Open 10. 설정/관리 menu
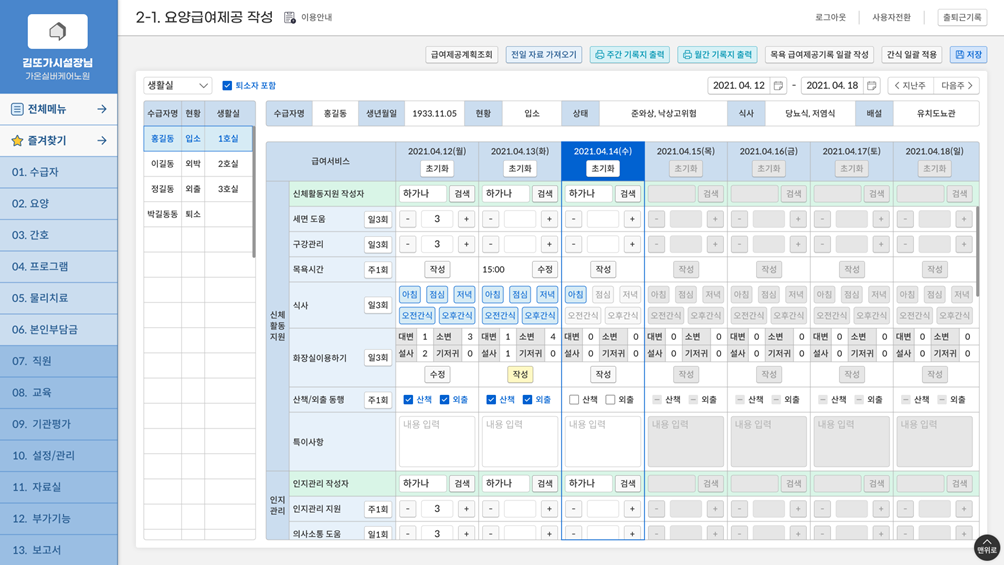Viewport: 1004px width, 565px height. coord(59,455)
